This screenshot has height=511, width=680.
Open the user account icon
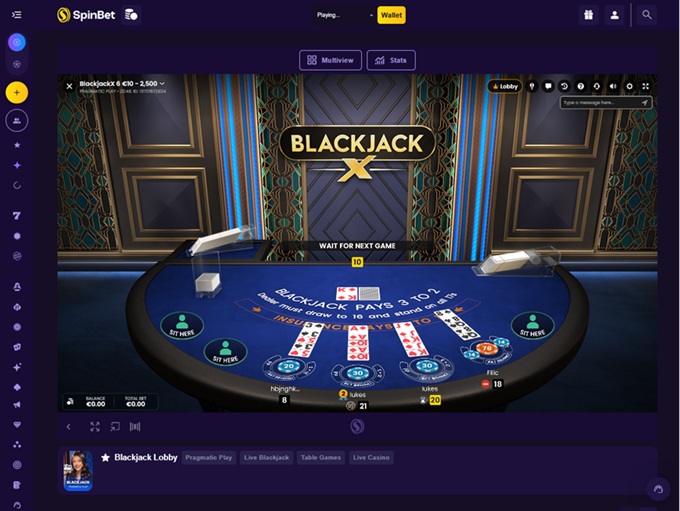coord(615,15)
